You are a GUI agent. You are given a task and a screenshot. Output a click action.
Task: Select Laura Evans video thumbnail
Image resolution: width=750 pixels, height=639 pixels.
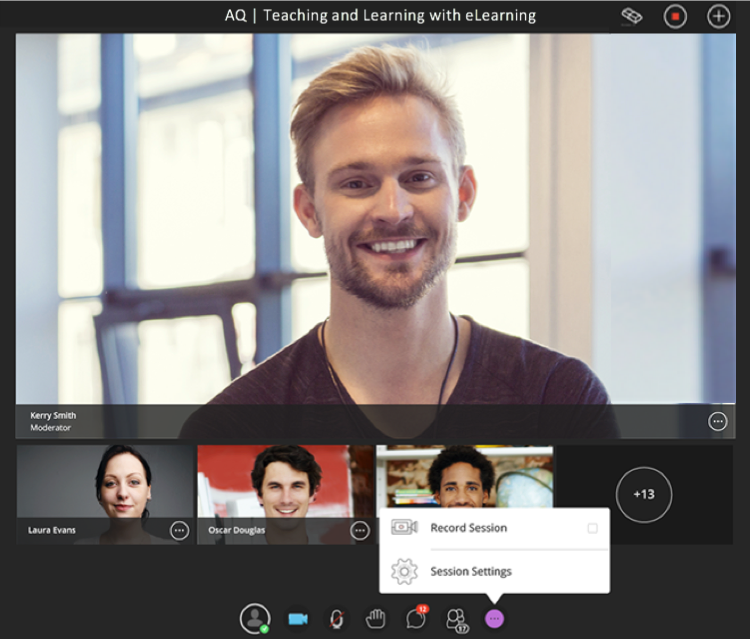click(105, 495)
